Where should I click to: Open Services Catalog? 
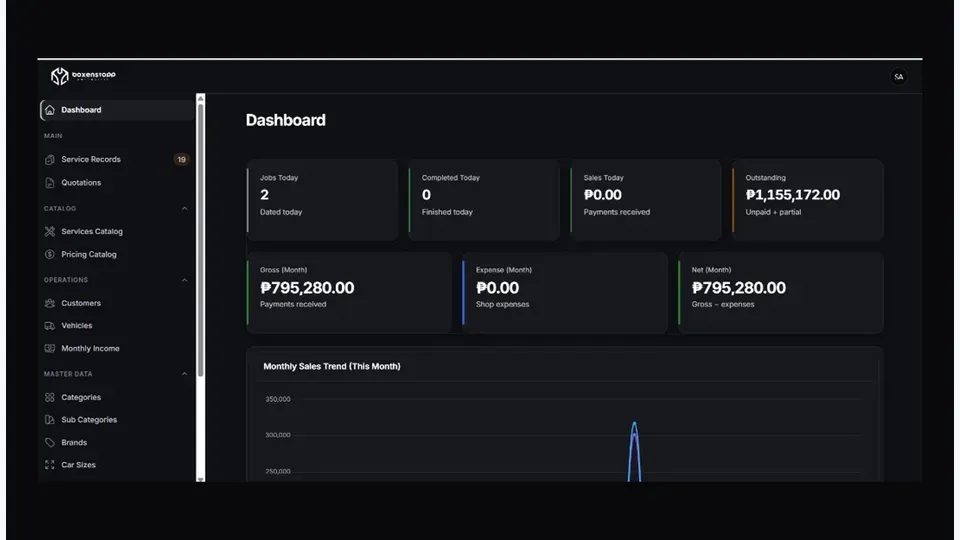117,231
